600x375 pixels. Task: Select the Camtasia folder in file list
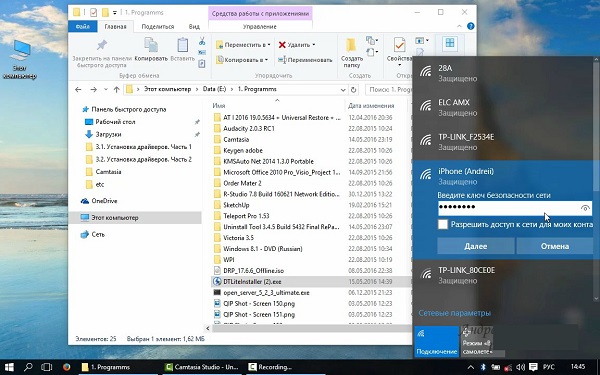click(x=236, y=140)
